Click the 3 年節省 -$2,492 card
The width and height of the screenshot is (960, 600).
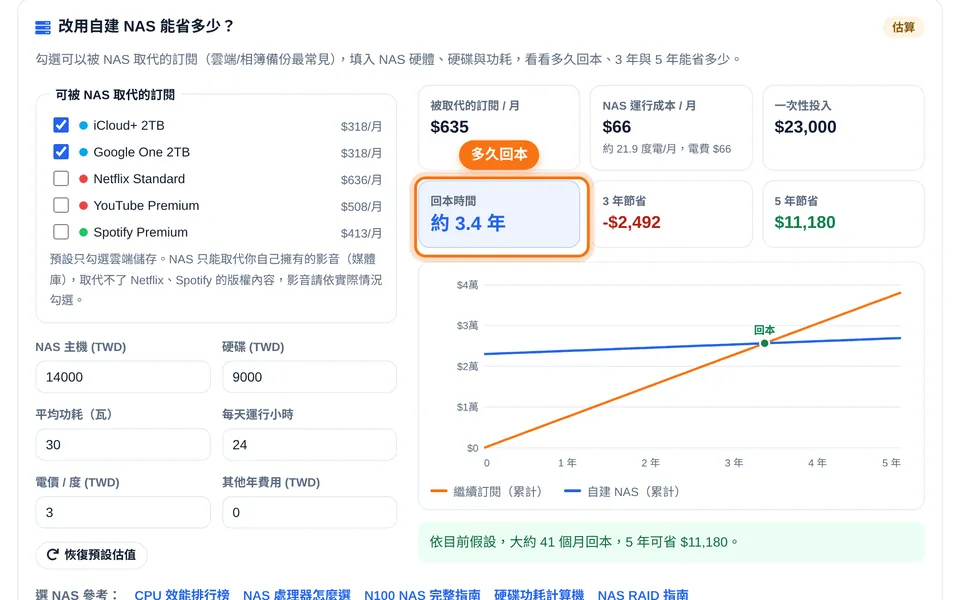point(671,214)
